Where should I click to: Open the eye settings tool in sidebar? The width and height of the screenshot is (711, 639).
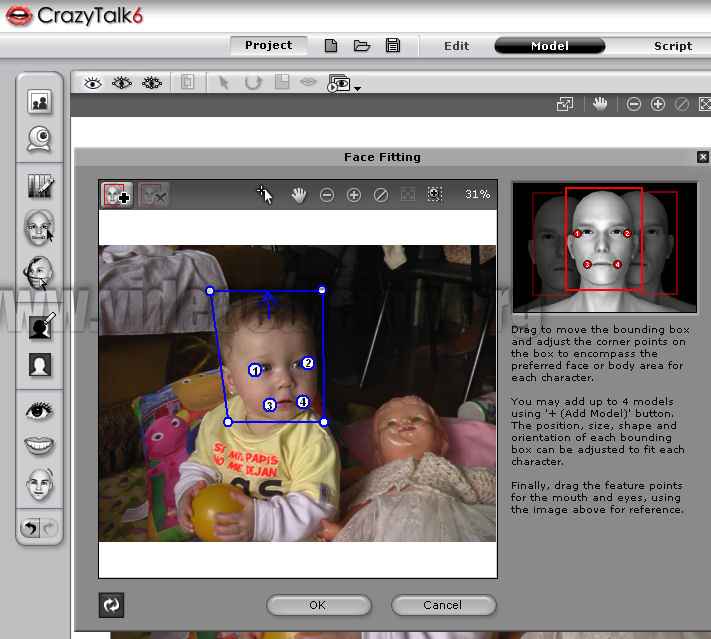coord(40,410)
